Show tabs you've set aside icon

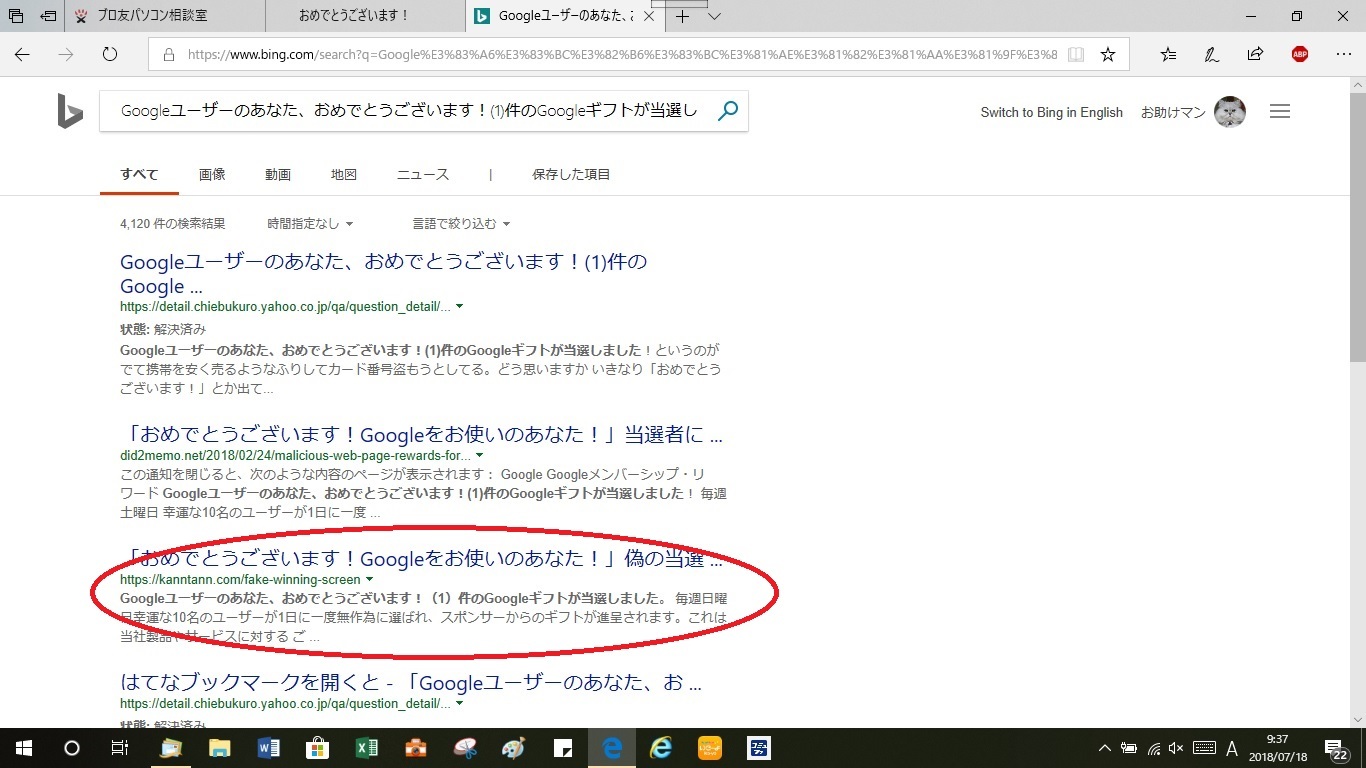[x=16, y=16]
